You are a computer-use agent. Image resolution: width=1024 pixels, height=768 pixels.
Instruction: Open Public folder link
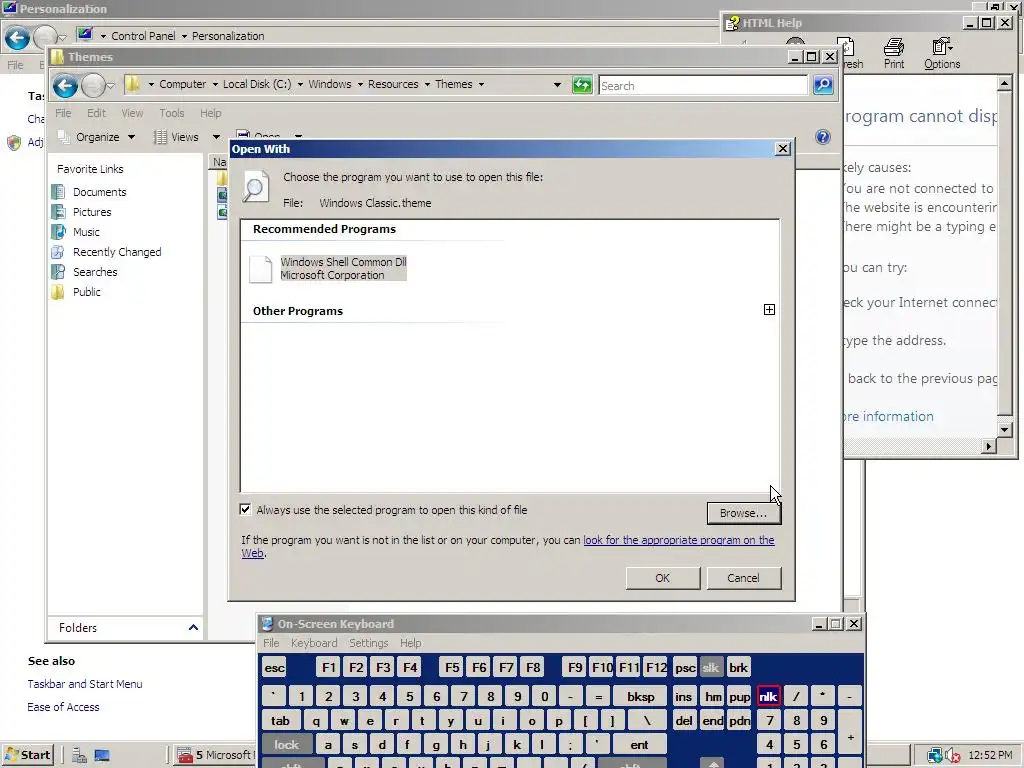point(87,292)
